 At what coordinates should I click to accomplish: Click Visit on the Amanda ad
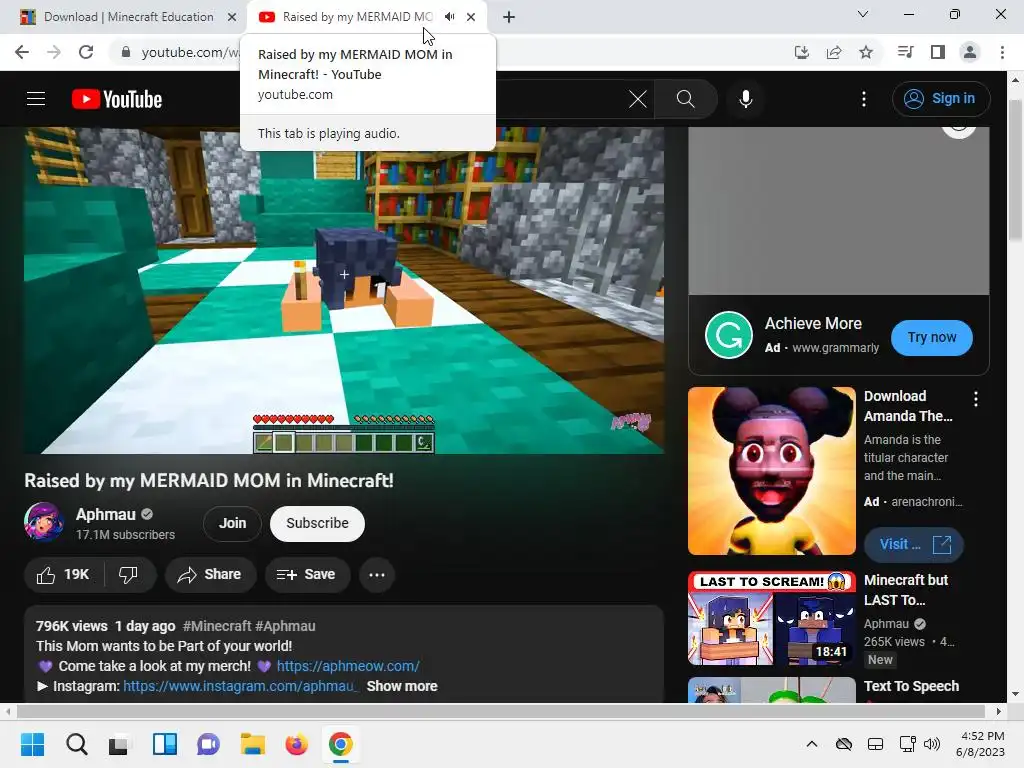914,544
